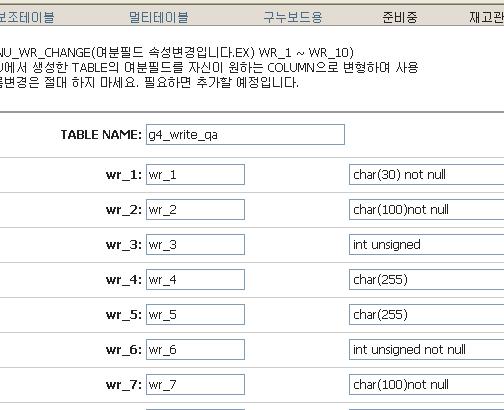Edit the int unsigned type field for wr_3
The height and width of the screenshot is (410, 504).
click(427, 244)
